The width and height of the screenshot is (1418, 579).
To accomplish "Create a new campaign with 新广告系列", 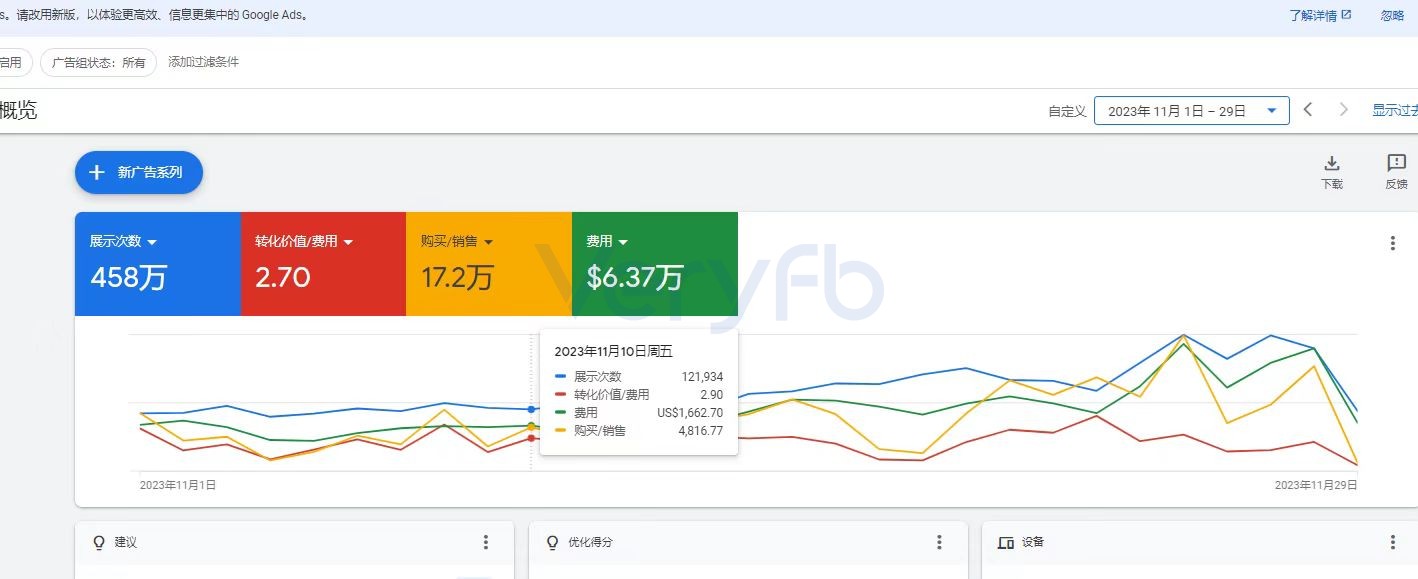I will coord(139,172).
